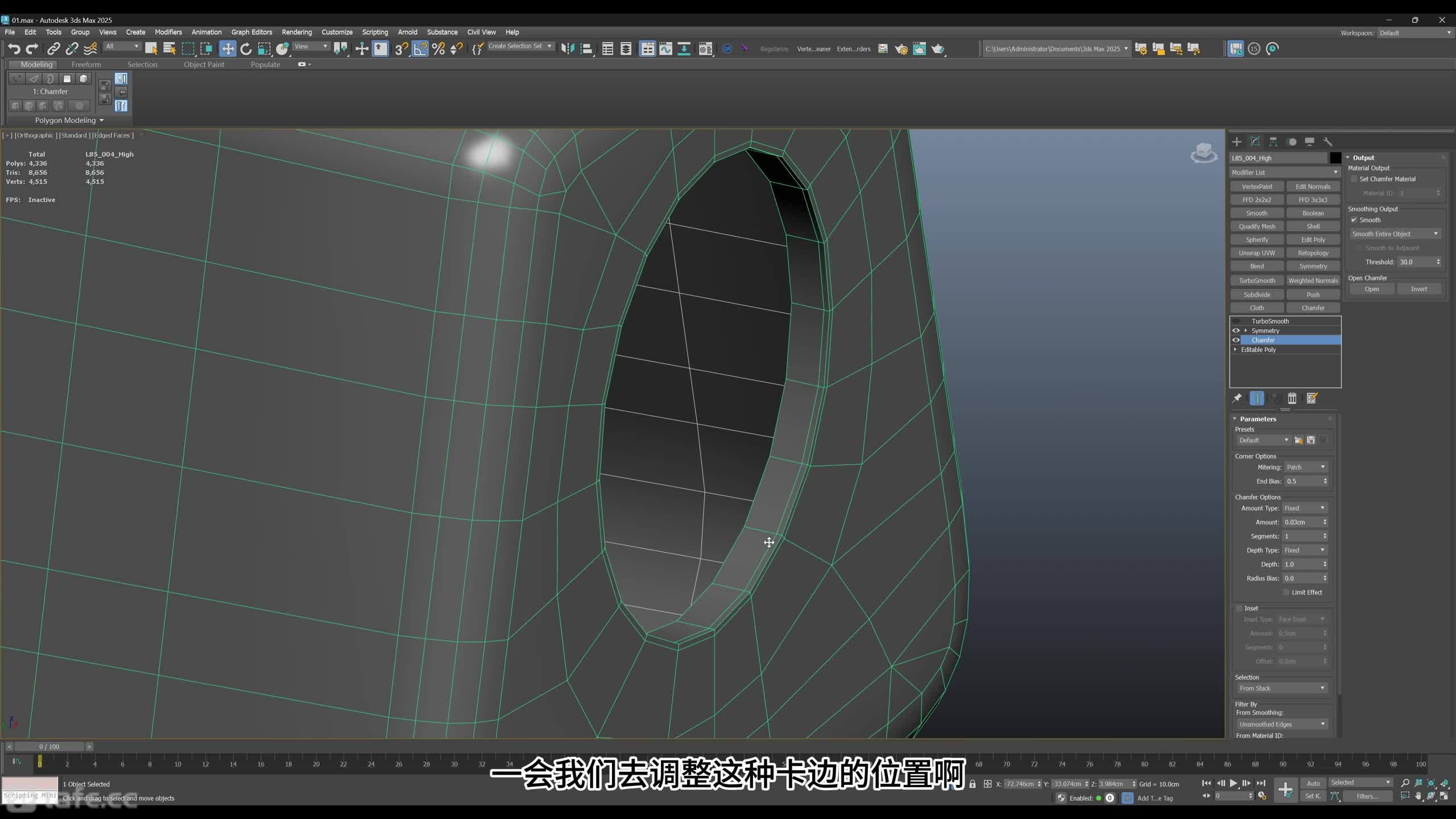Viewport: 1456px width, 819px height.
Task: Toggle the Percent Snap icon
Action: [438, 49]
